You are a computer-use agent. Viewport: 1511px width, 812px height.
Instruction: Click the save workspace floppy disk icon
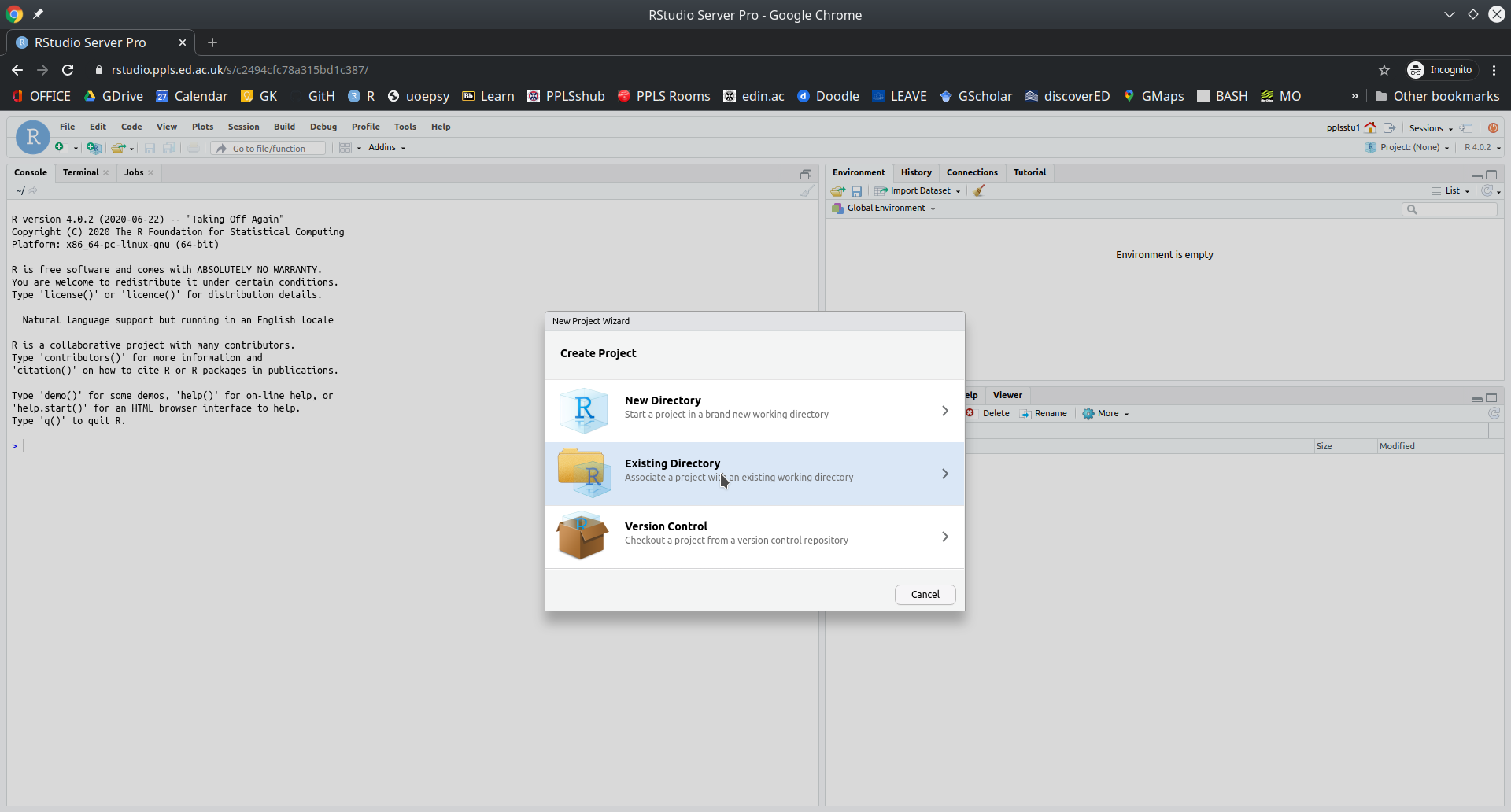coord(857,191)
